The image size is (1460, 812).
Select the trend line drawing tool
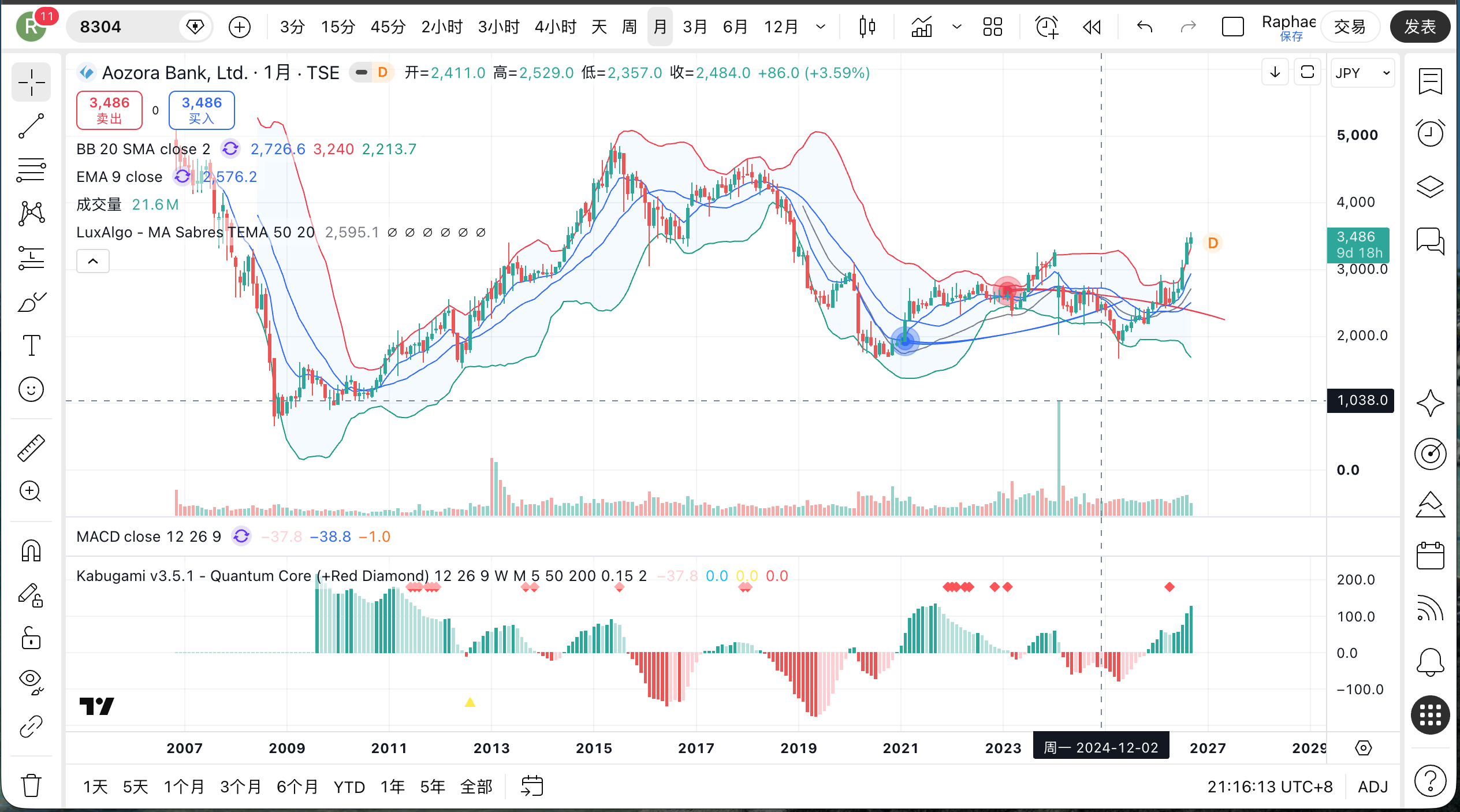tap(31, 126)
